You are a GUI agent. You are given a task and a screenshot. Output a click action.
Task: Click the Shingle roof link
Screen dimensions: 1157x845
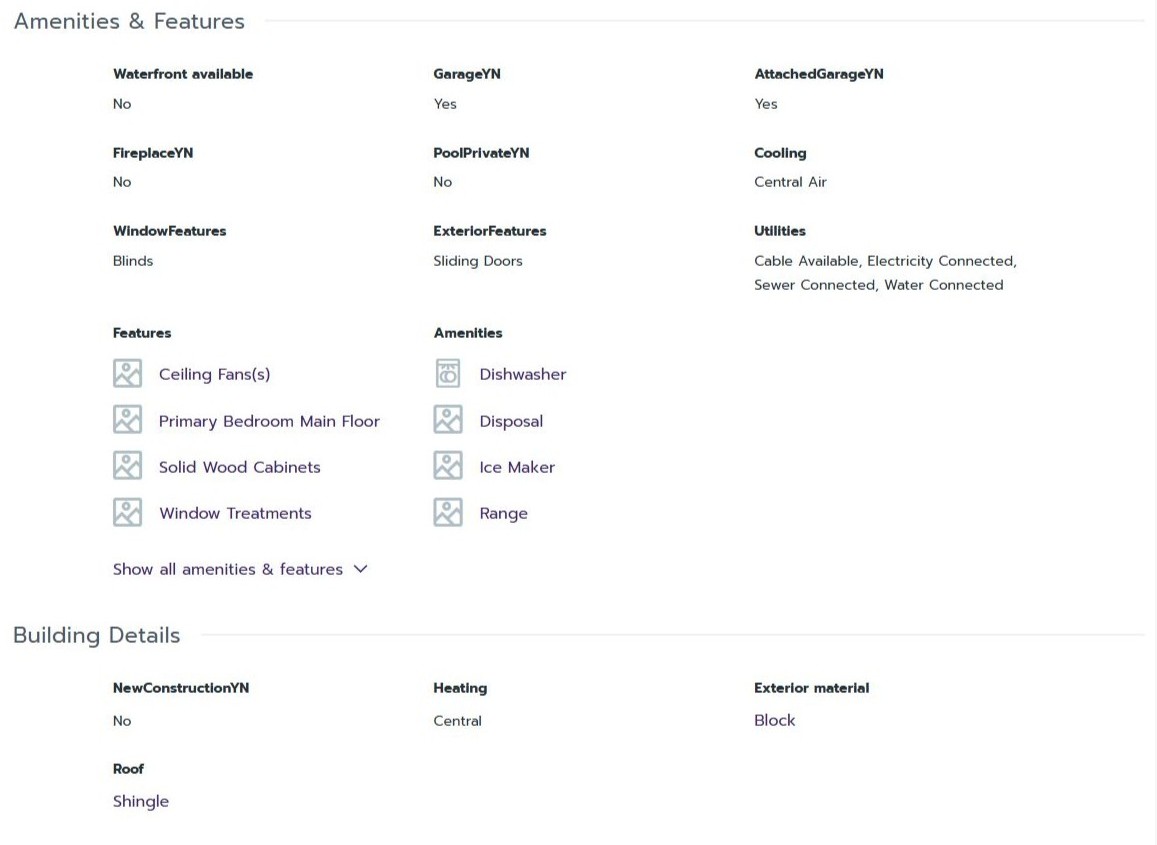tap(141, 801)
